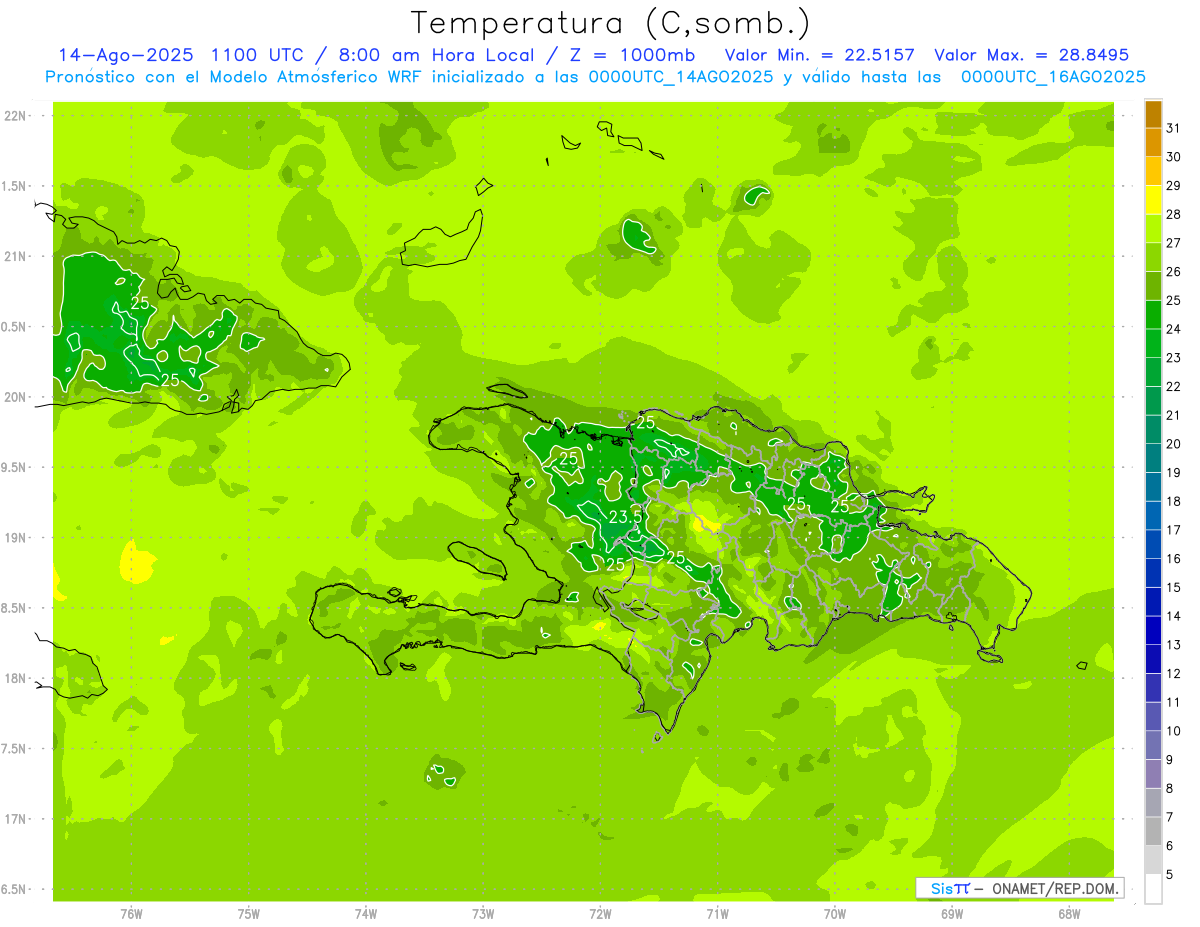
Task: Pick the teal swatch between 20 and 21
Action: pos(1153,430)
